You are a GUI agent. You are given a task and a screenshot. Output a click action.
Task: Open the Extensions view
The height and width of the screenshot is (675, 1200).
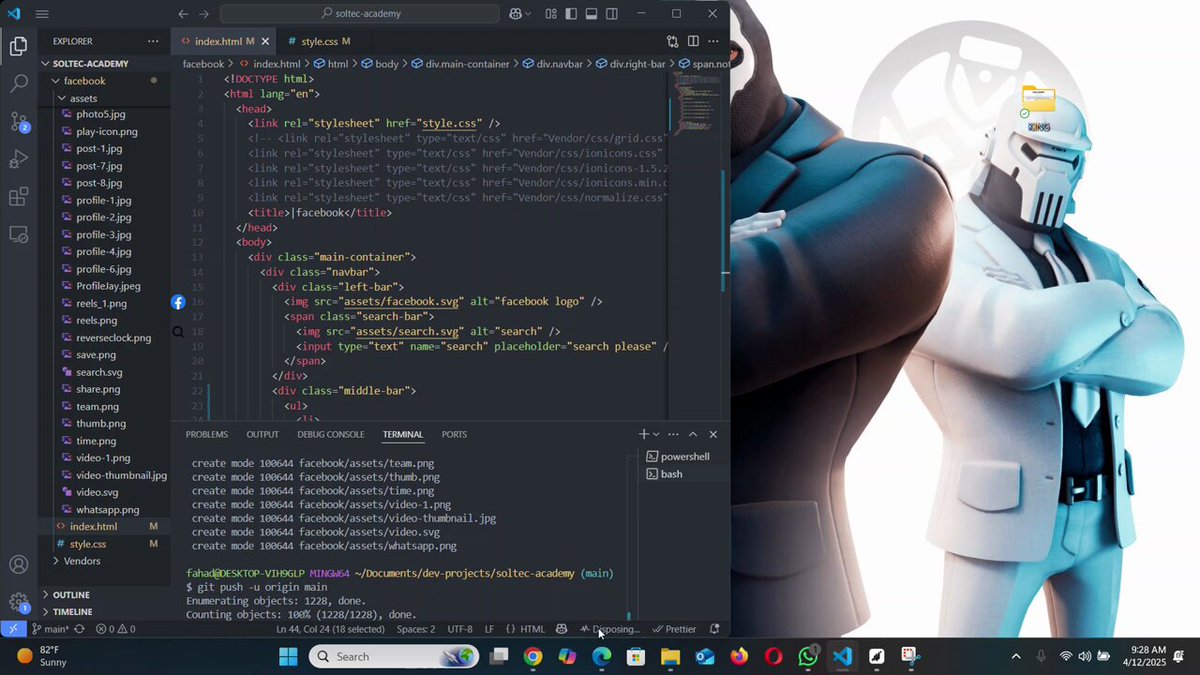(18, 197)
